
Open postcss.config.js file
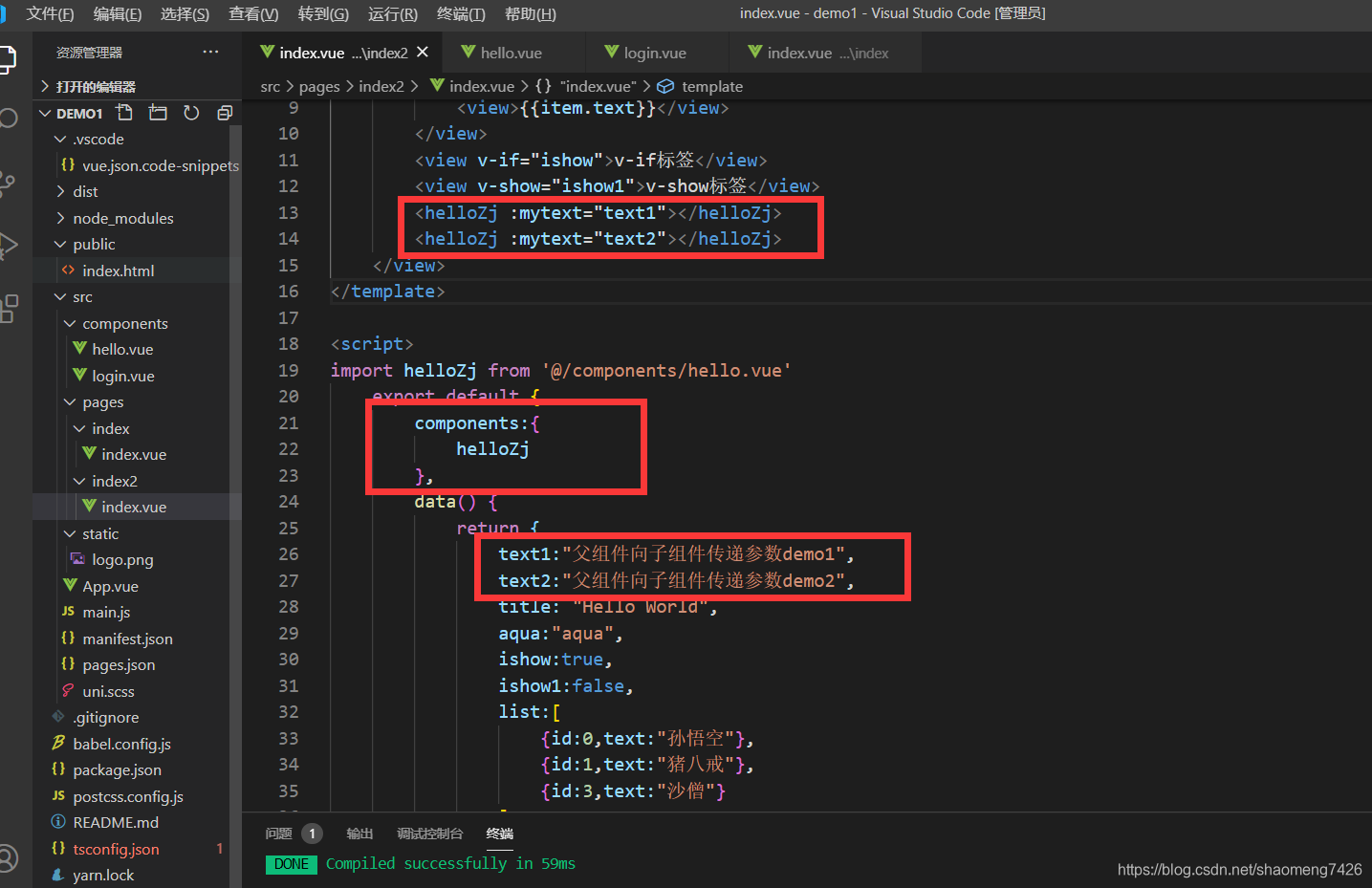click(128, 796)
